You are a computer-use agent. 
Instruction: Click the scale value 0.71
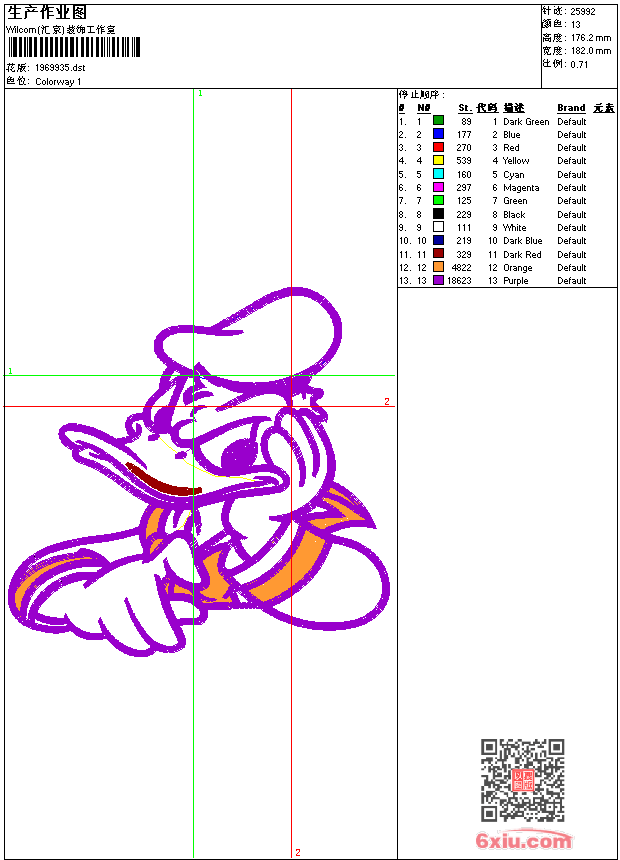coord(579,65)
